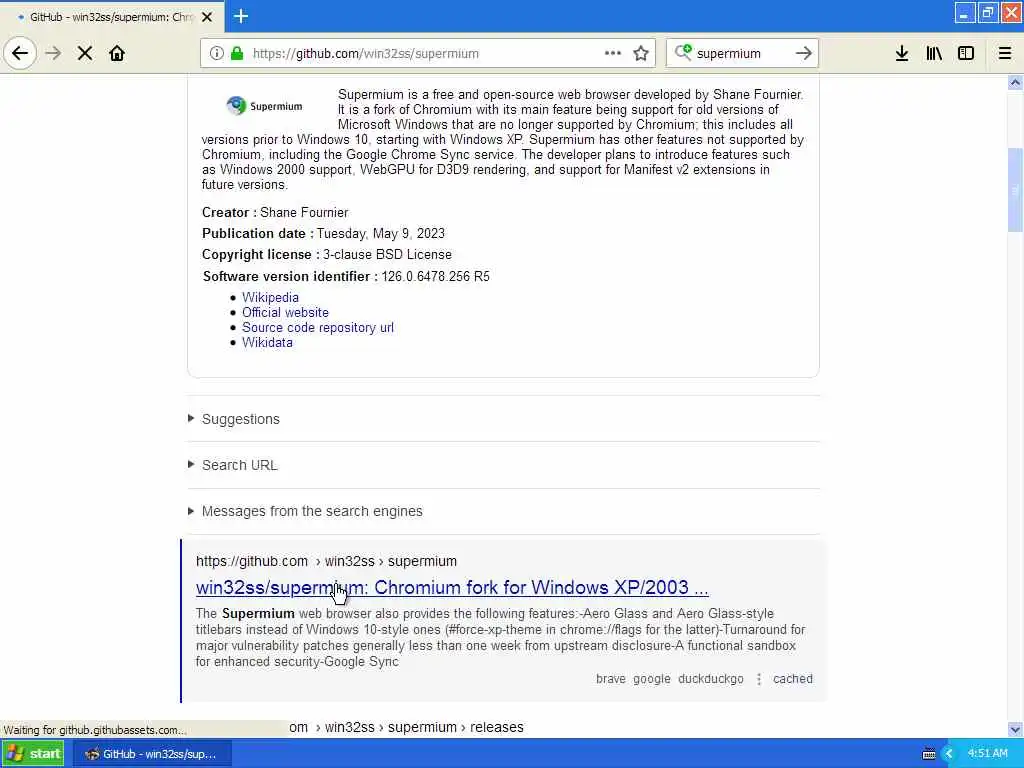
Task: Open the downloads panel
Action: coord(902,54)
